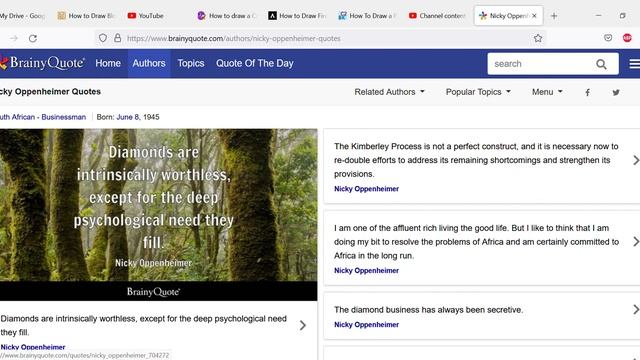Expand the Menu dropdown
Screen dimensions: 640x360
click(547, 92)
